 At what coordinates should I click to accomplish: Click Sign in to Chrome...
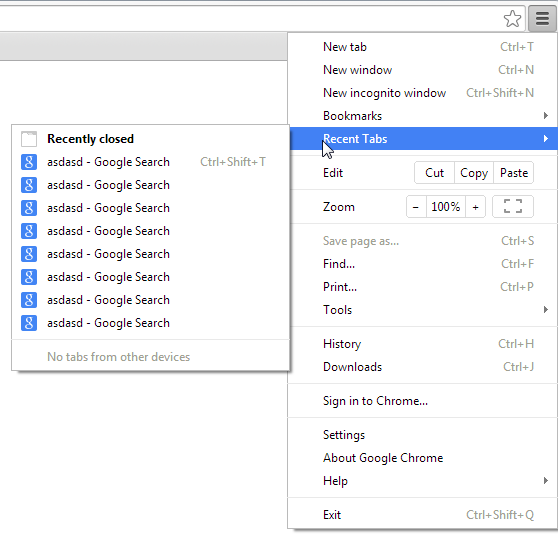click(423, 401)
